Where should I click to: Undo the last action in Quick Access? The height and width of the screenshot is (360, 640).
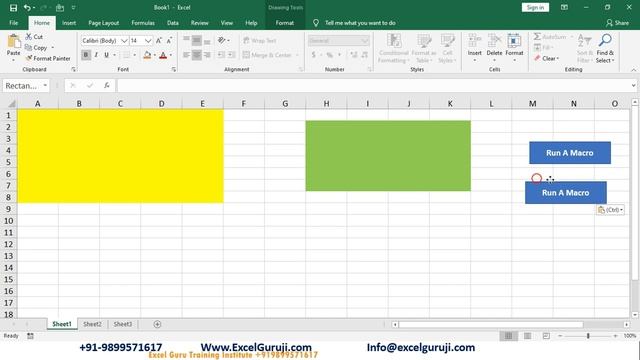click(27, 8)
